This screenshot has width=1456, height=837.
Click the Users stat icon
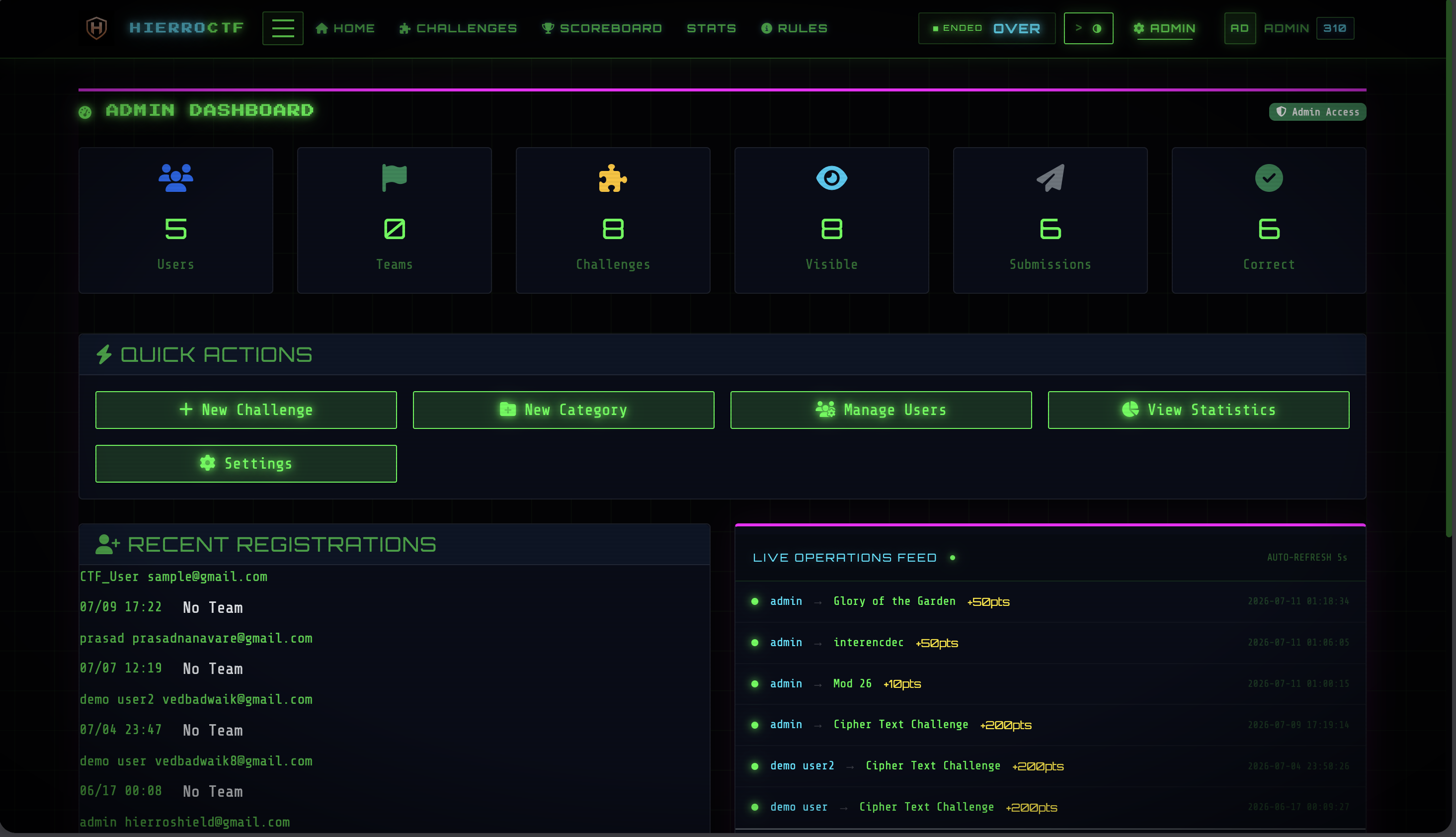pyautogui.click(x=176, y=178)
